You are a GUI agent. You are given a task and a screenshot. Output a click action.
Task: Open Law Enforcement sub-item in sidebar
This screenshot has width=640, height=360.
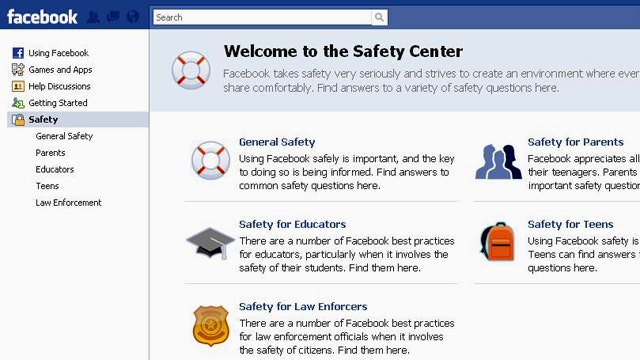[x=68, y=202]
